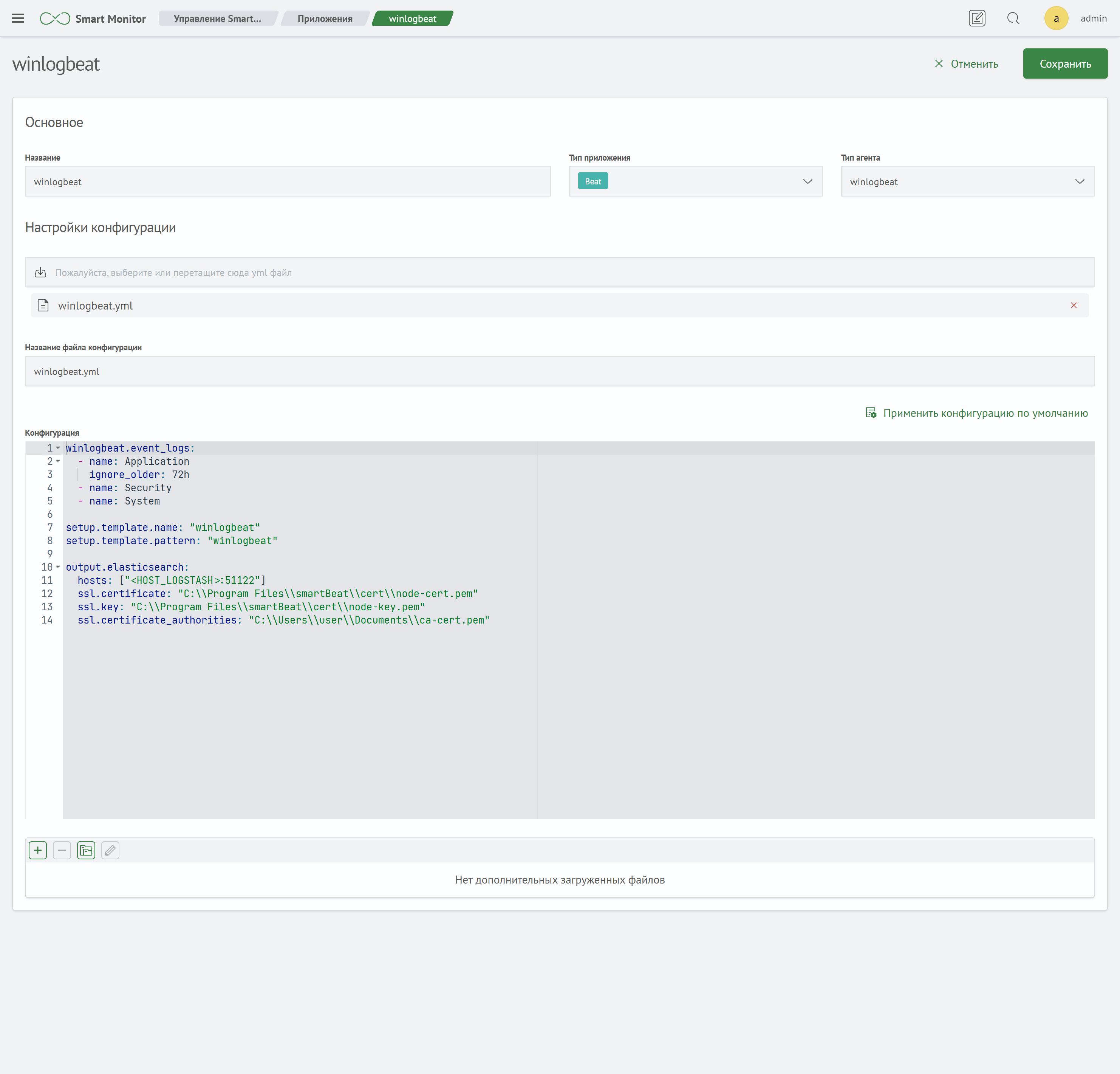Screen dimensions: 1120x1074
Task: Click the admin username label
Action: pos(1093,18)
